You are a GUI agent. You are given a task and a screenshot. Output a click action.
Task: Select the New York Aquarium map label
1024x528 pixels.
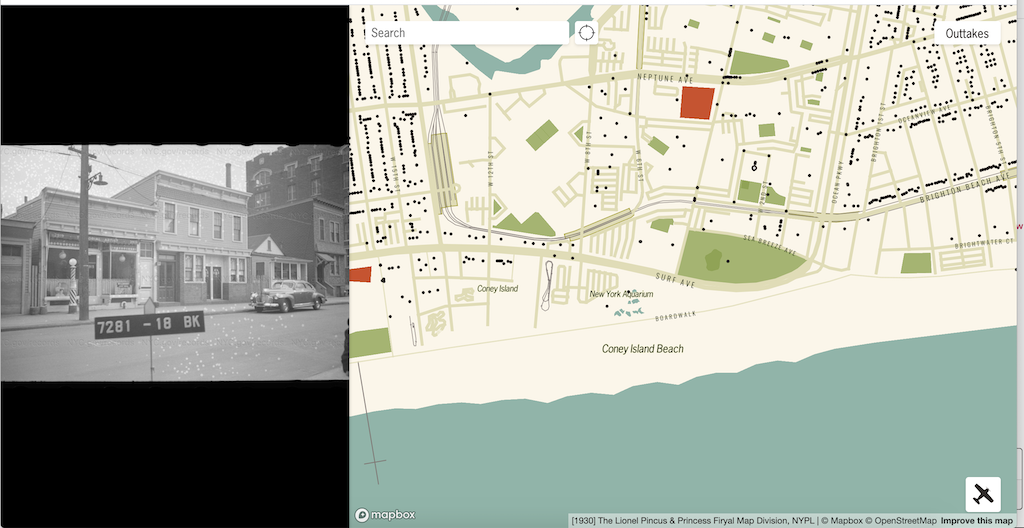coord(621,294)
